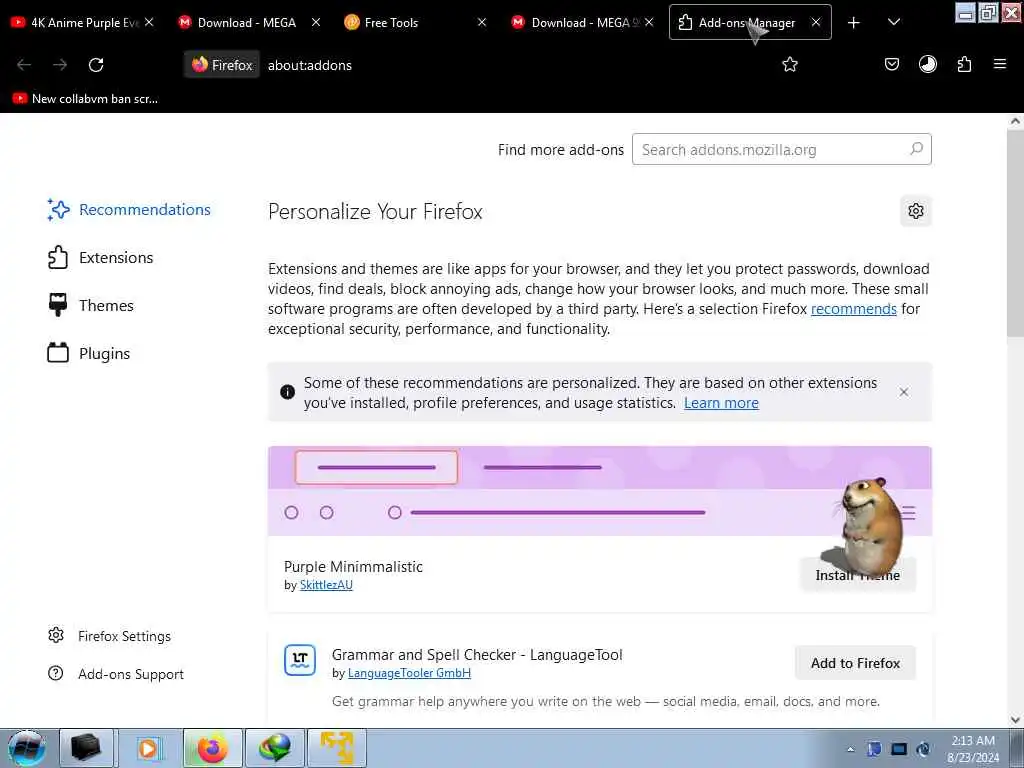The height and width of the screenshot is (768, 1024).
Task: Click the globe sync icon in the system tray
Action: [923, 750]
